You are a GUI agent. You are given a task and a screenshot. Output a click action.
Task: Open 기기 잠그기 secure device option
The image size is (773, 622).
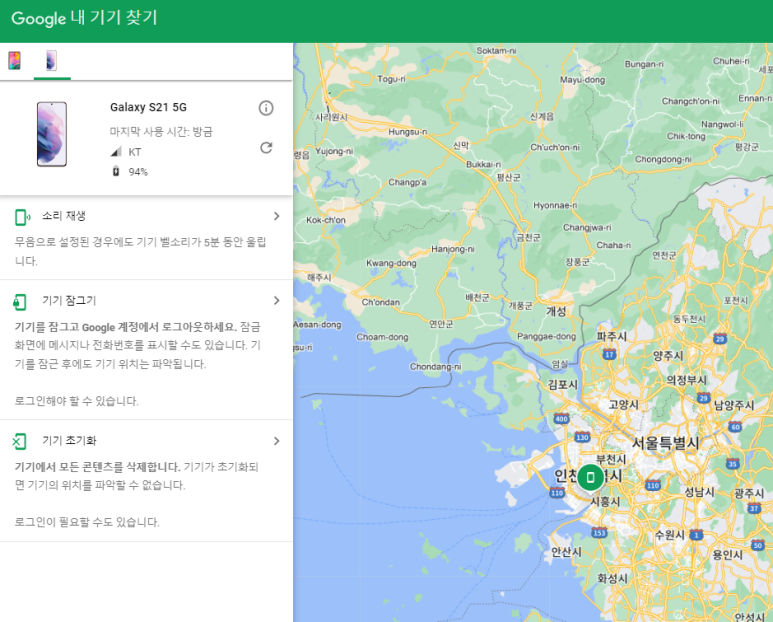(x=146, y=350)
